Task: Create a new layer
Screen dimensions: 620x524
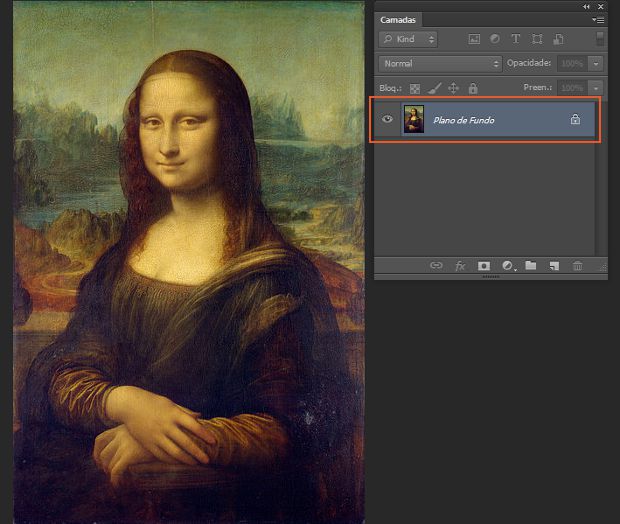Action: tap(554, 266)
